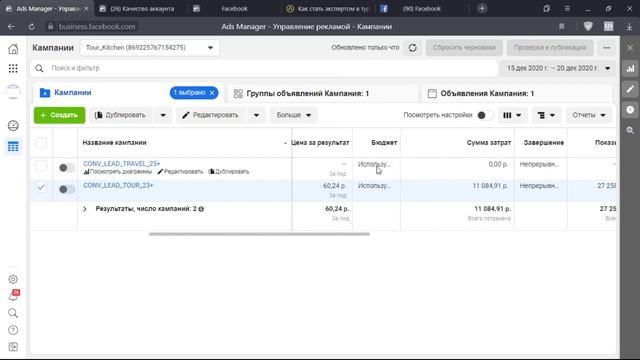Uncheck the CONV_LEAD_TOUR_23+ row checkbox
Screen dimensions: 640x360
[41, 187]
